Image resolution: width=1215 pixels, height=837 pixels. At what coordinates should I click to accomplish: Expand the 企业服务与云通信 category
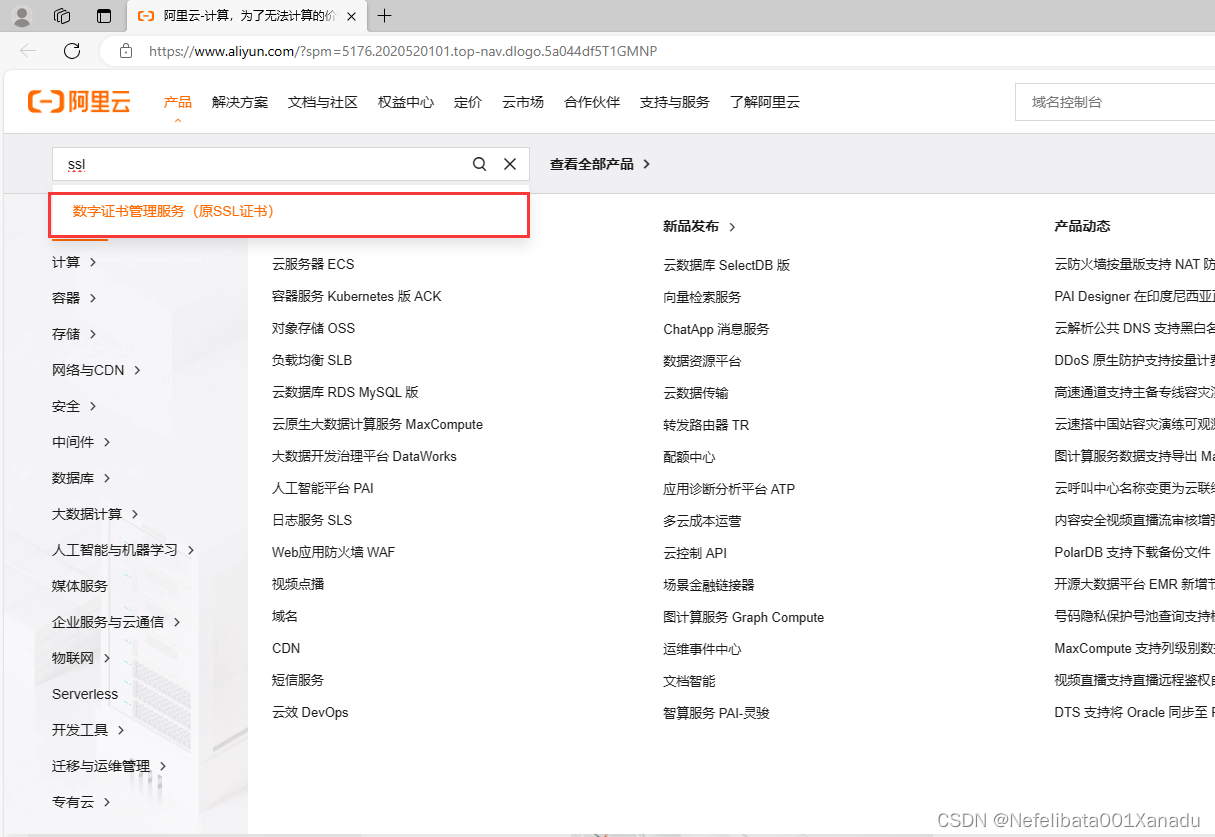[x=116, y=622]
